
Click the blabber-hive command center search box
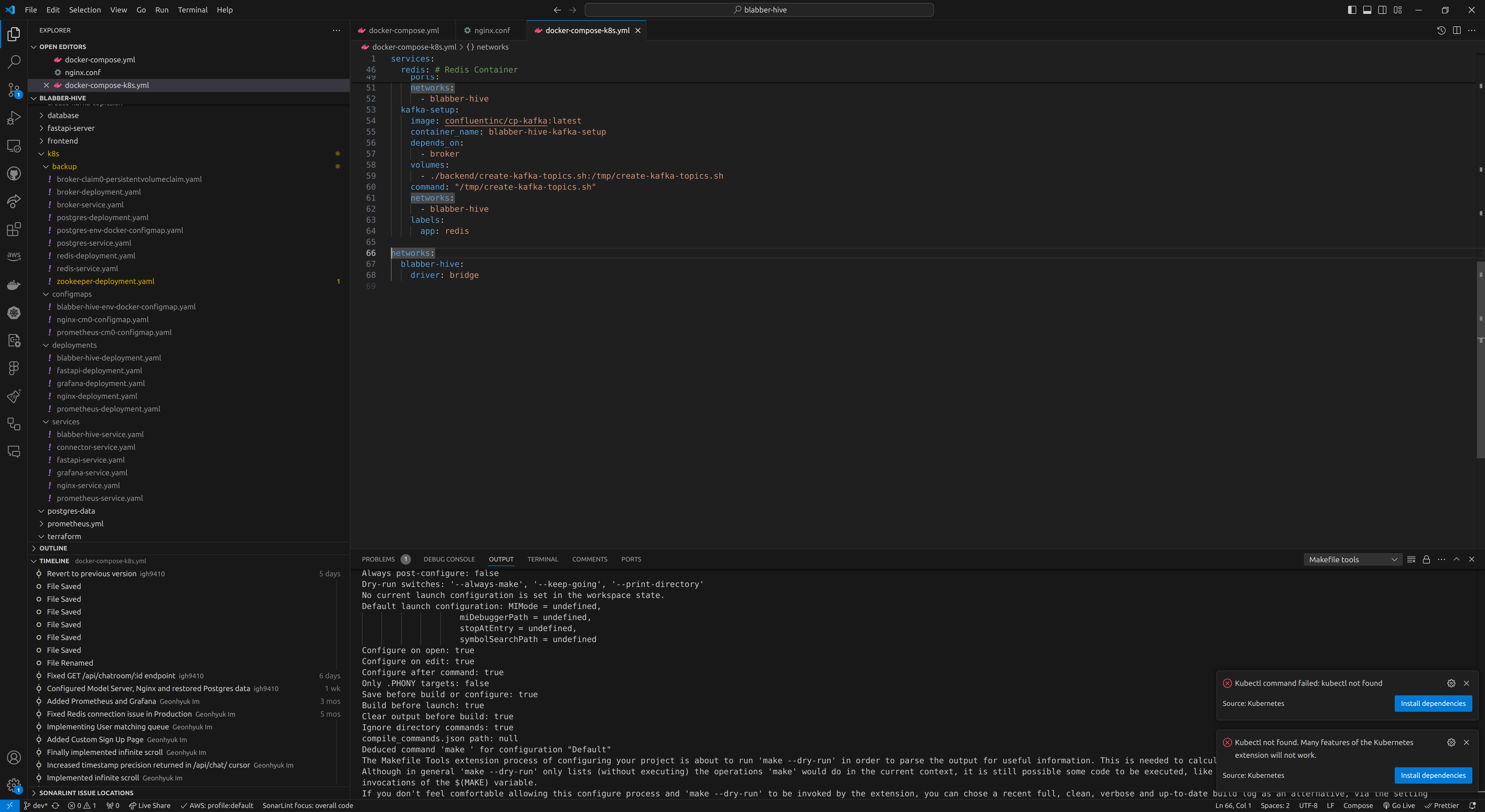coord(759,10)
